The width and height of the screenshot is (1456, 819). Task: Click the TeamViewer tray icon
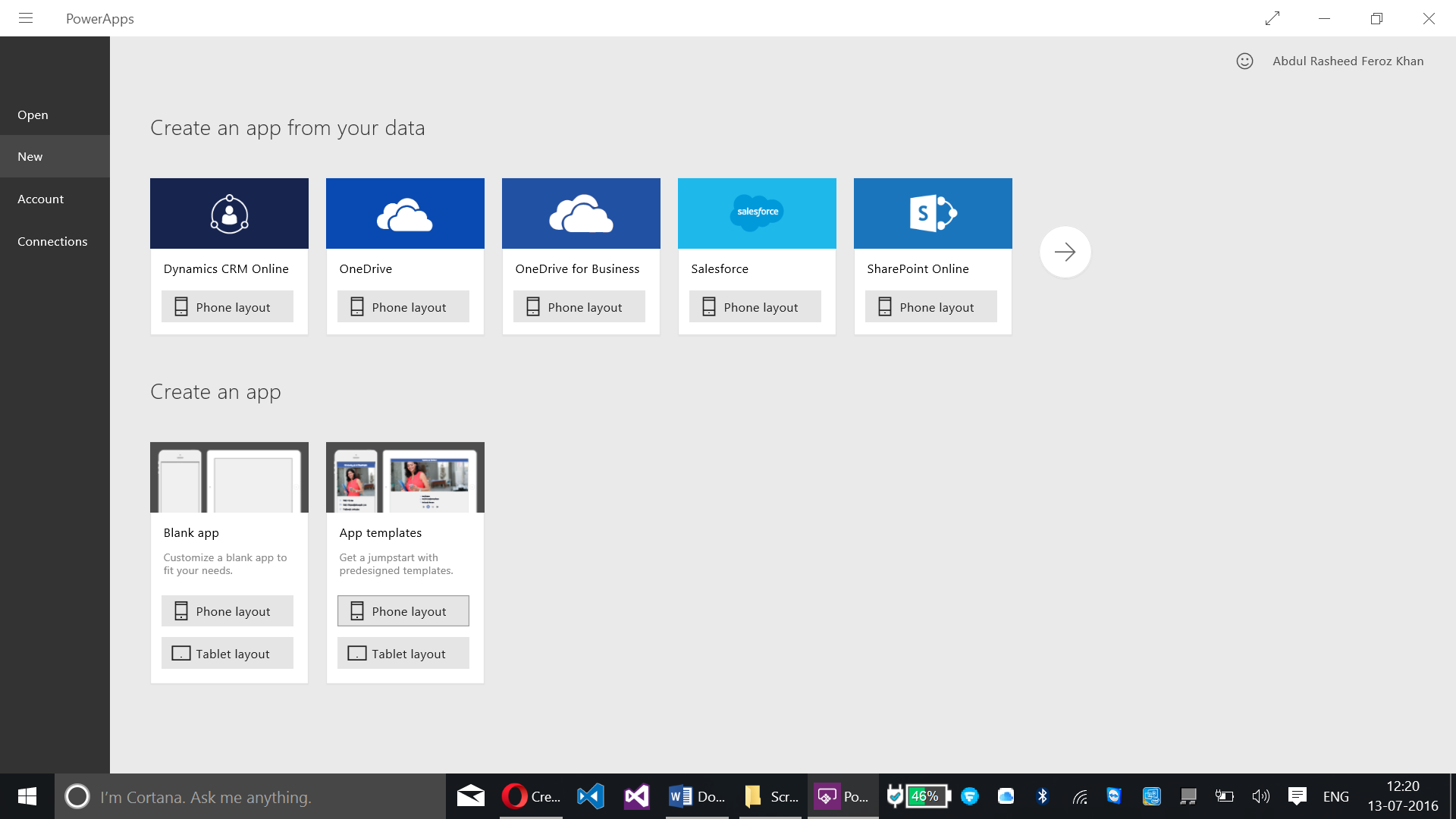click(x=1114, y=796)
